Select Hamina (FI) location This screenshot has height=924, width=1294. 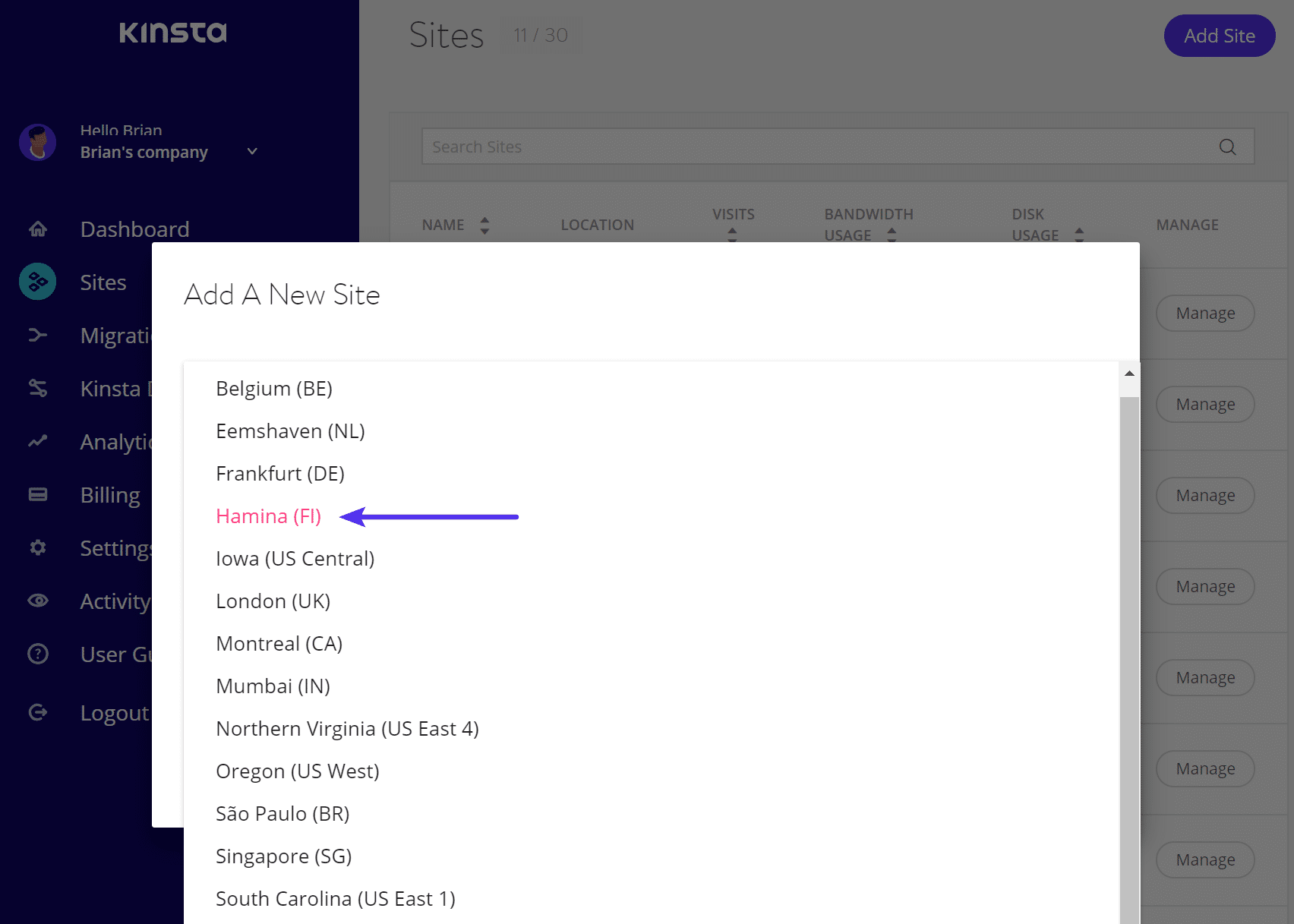tap(269, 516)
